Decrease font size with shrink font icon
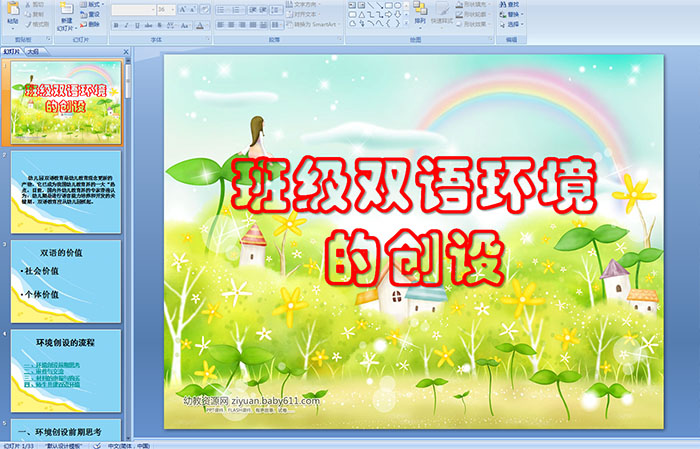This screenshot has height=449, width=700. pyautogui.click(x=192, y=9)
